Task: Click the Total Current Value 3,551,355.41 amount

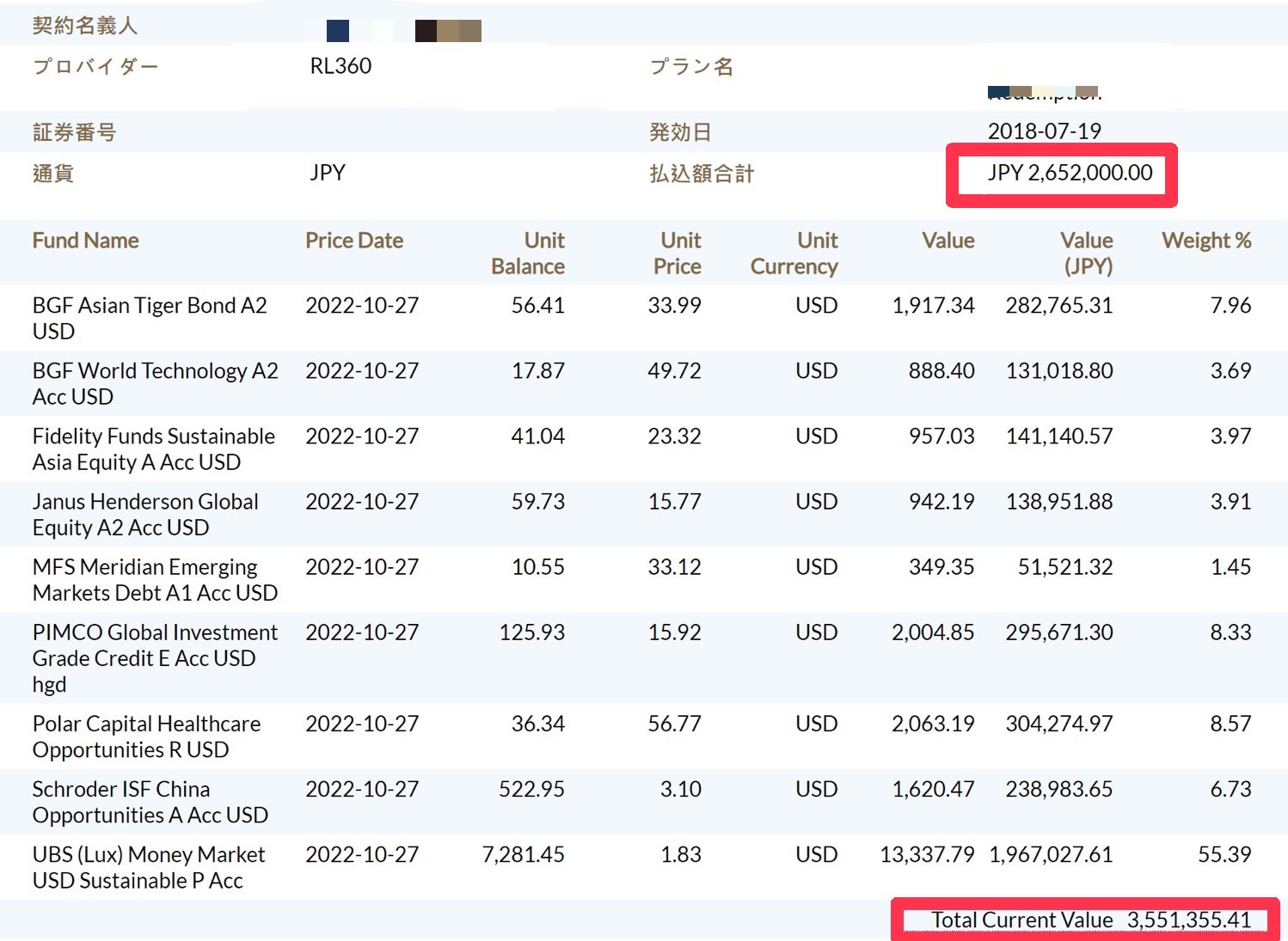Action: coord(1188,920)
